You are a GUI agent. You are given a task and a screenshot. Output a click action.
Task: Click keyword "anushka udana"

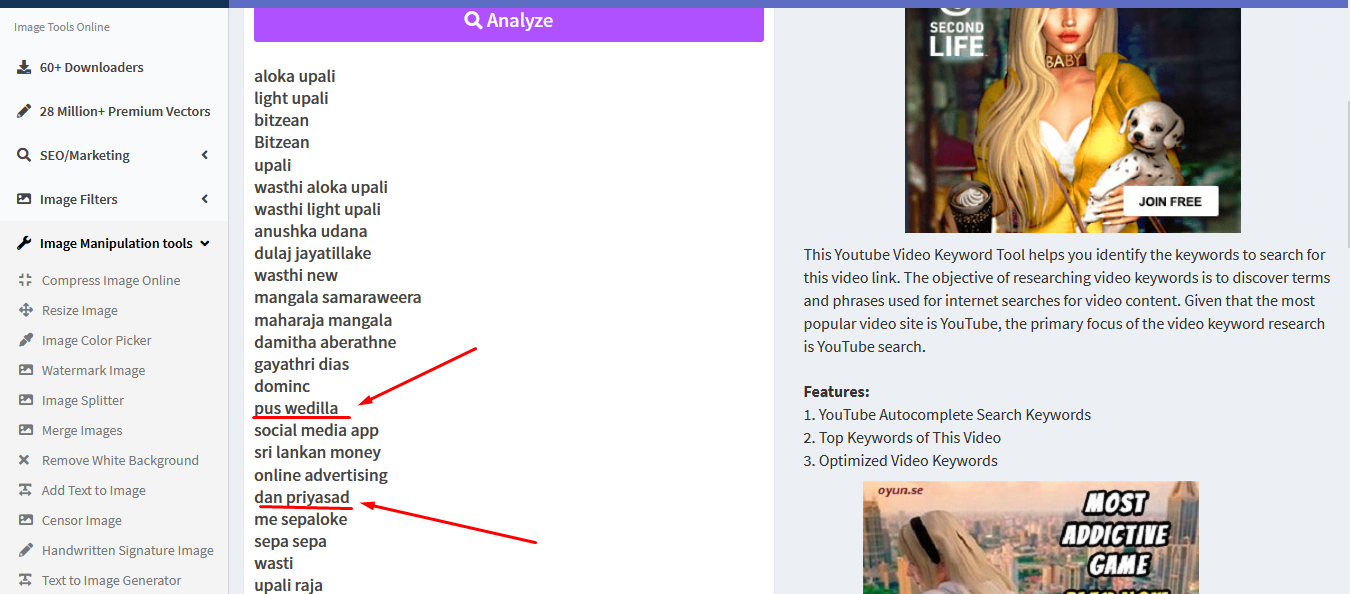[x=310, y=231]
